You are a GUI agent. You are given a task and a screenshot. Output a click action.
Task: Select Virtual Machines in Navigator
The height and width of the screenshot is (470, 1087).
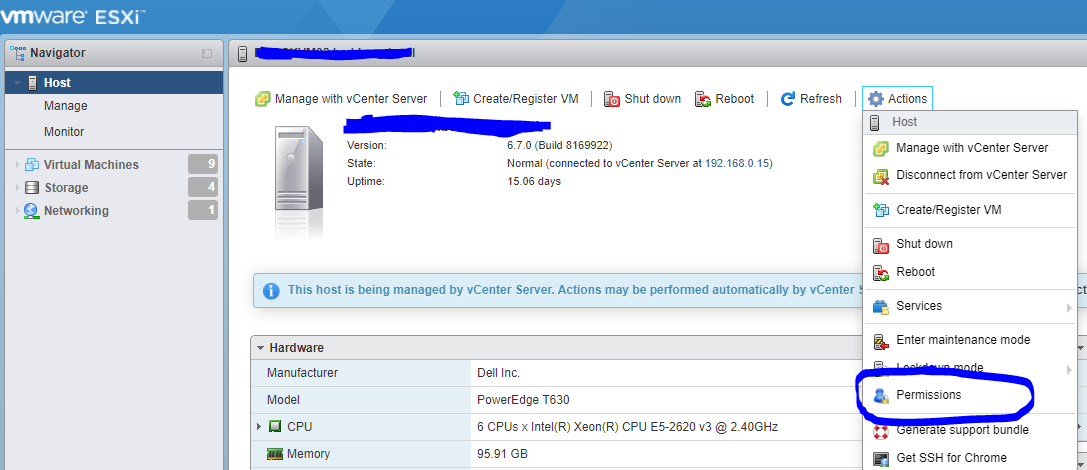click(x=92, y=165)
